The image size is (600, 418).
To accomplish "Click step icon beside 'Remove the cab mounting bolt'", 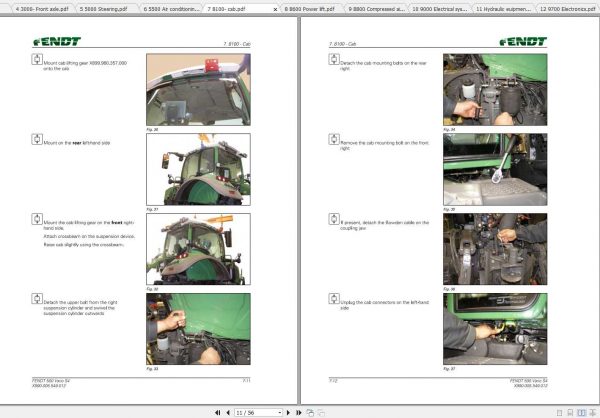I will coord(334,139).
